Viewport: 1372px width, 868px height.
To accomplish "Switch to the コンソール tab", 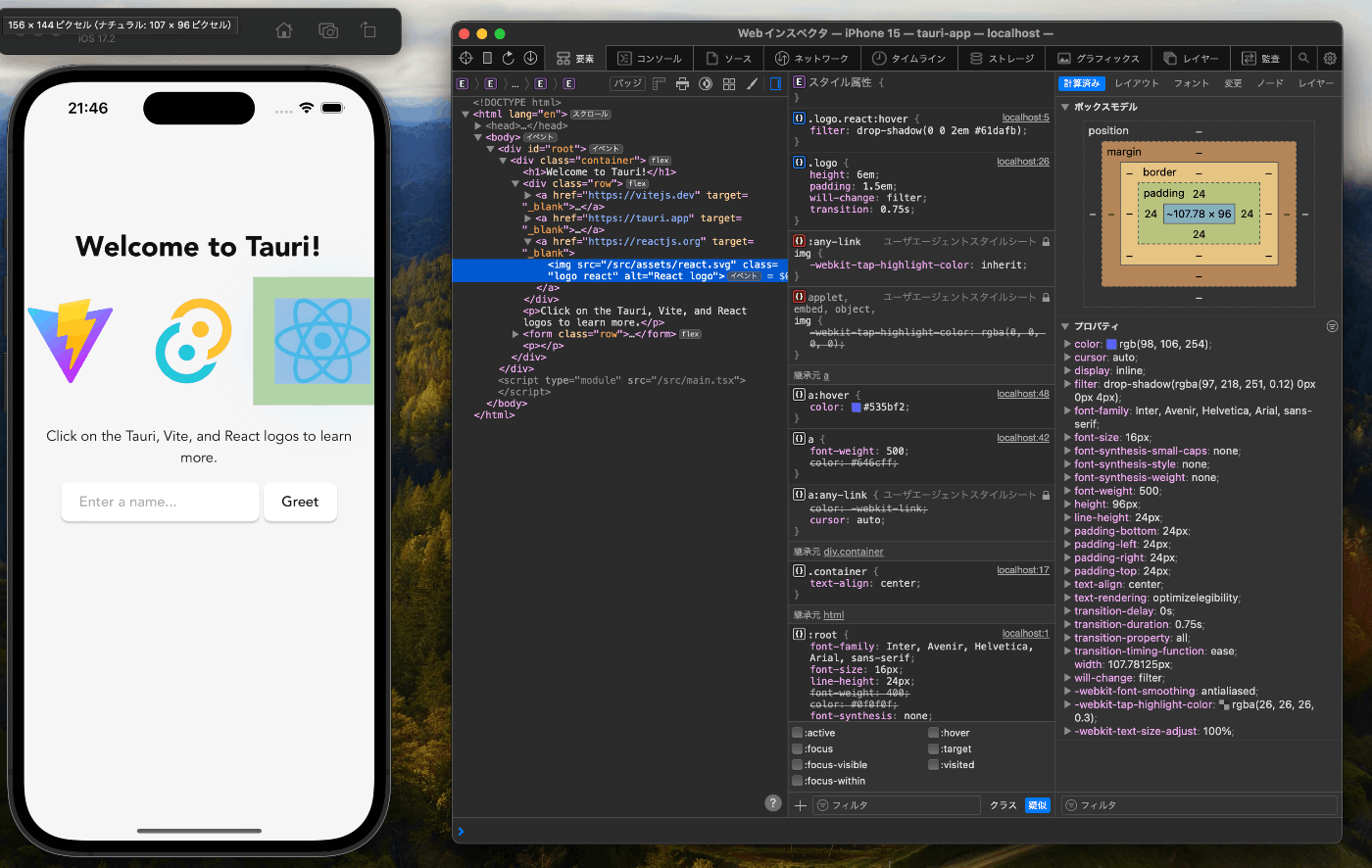I will click(650, 59).
